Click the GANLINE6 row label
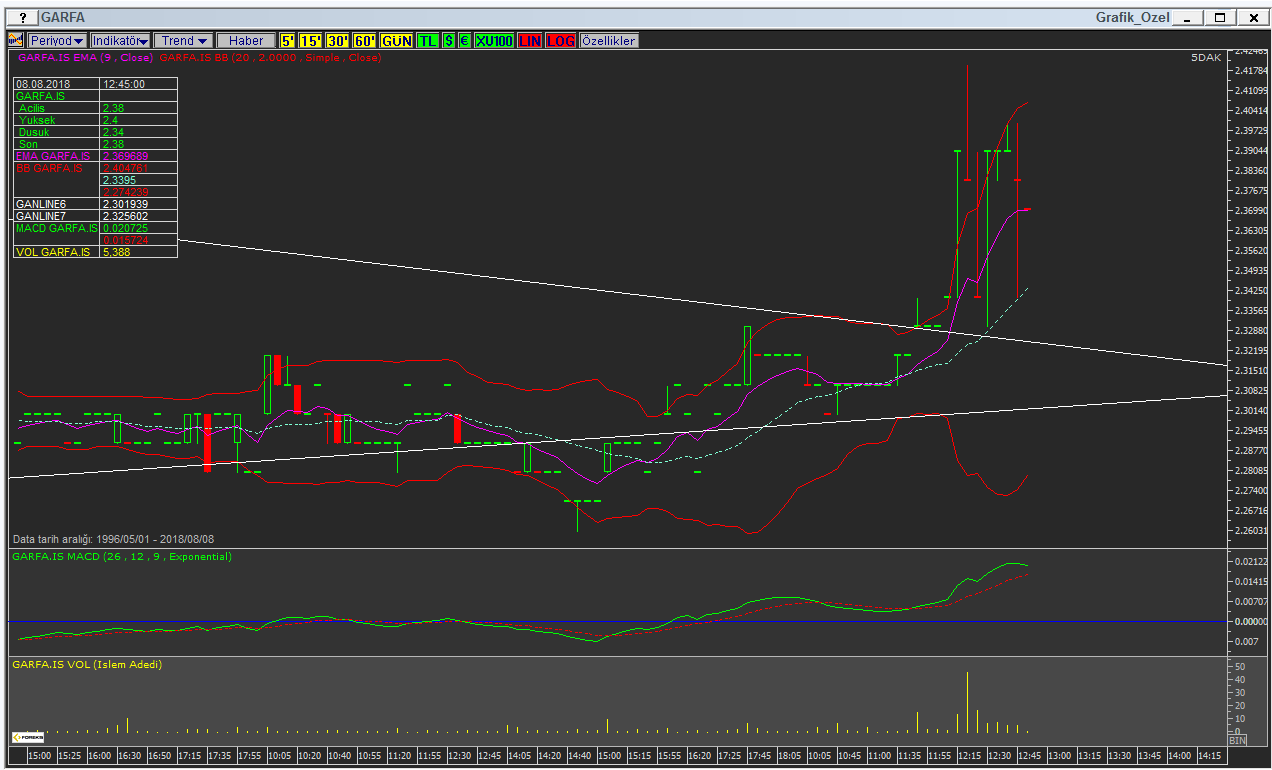Viewport: 1272px width, 770px height. [57, 204]
